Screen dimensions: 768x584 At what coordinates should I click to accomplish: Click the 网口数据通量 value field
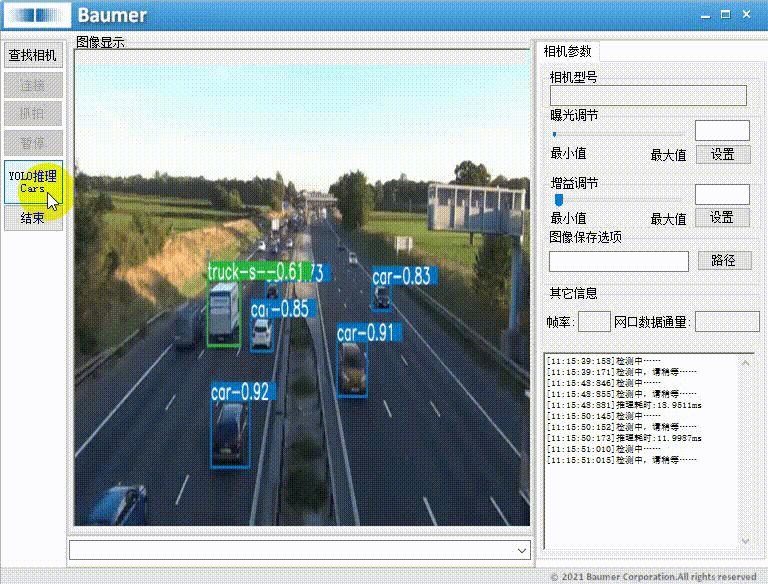(727, 322)
